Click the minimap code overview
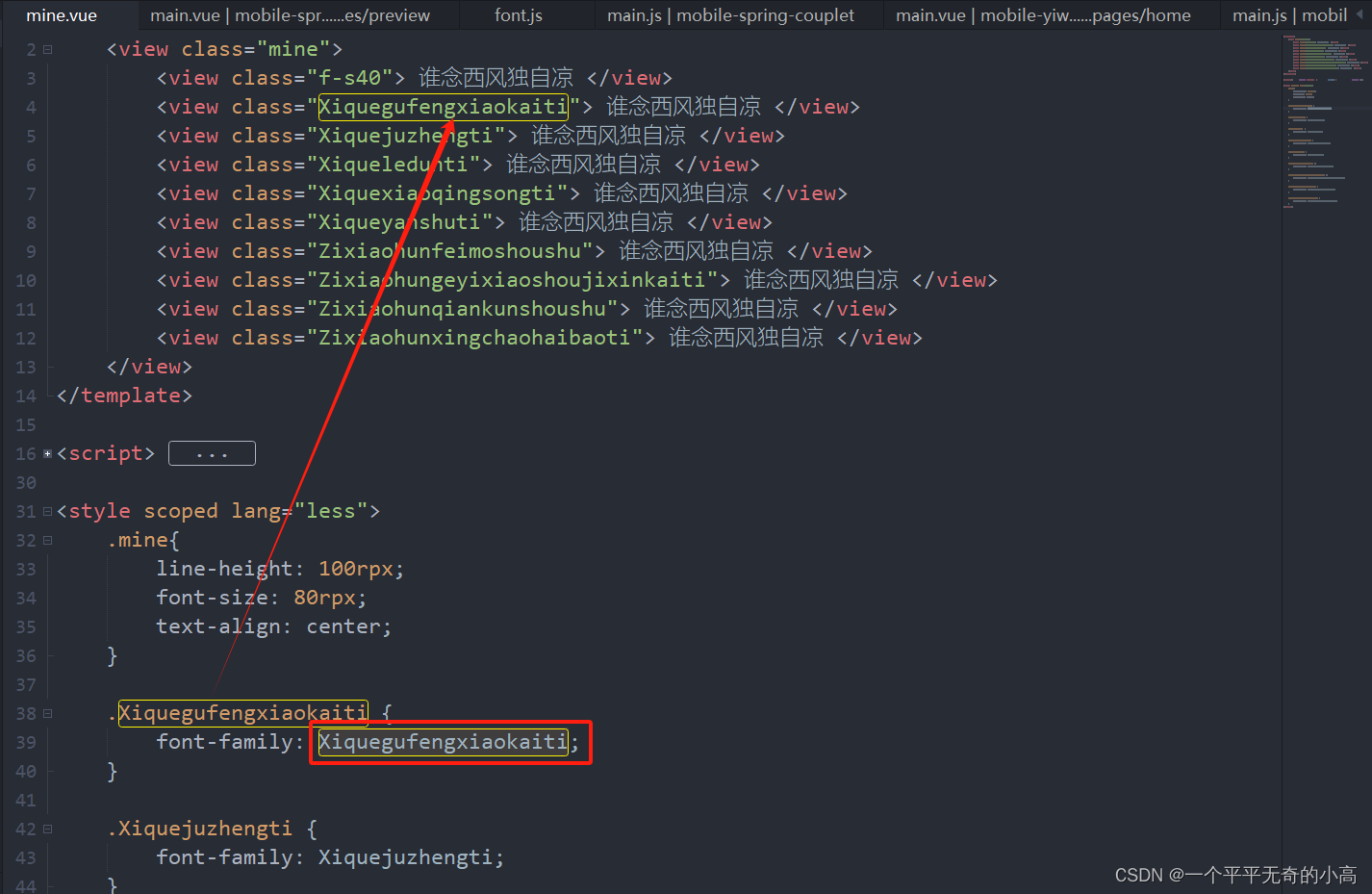 (1325, 120)
